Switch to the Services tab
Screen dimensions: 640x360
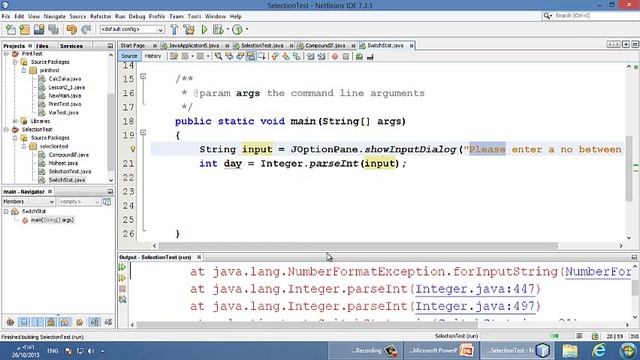coord(71,46)
